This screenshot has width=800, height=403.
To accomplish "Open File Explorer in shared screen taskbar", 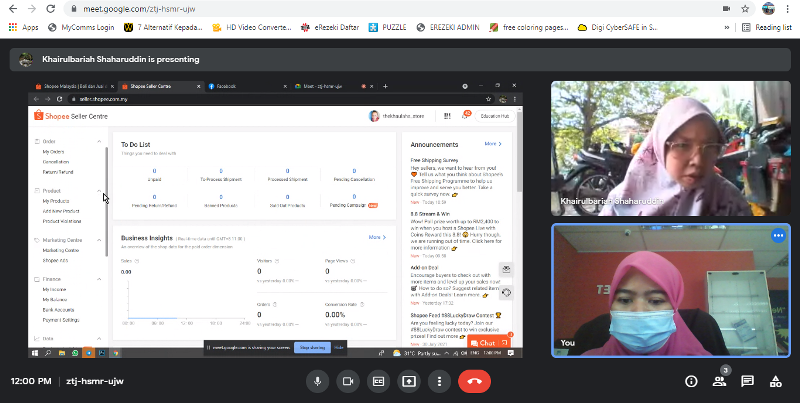I will 62,352.
